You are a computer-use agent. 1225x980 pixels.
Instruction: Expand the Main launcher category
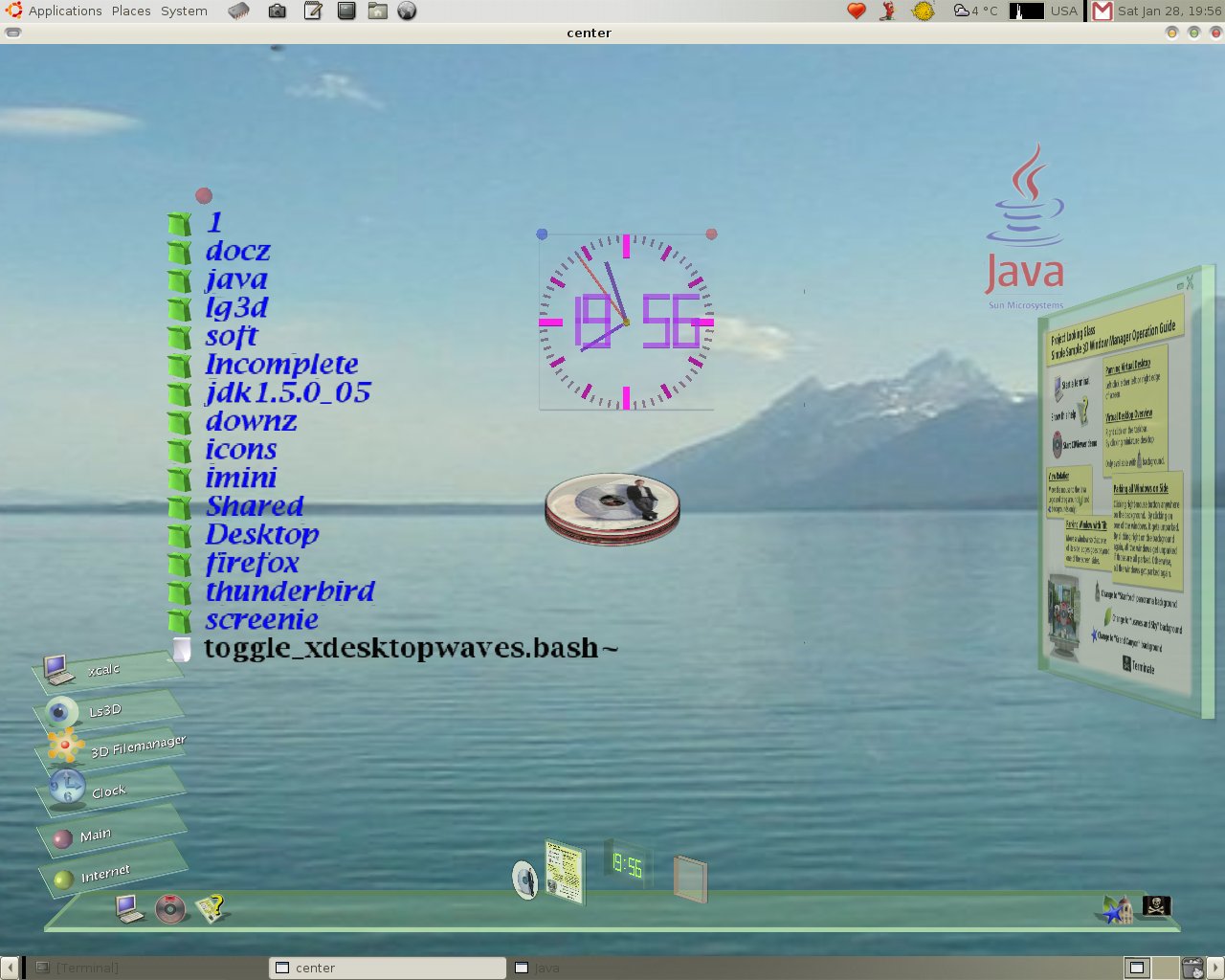[95, 835]
